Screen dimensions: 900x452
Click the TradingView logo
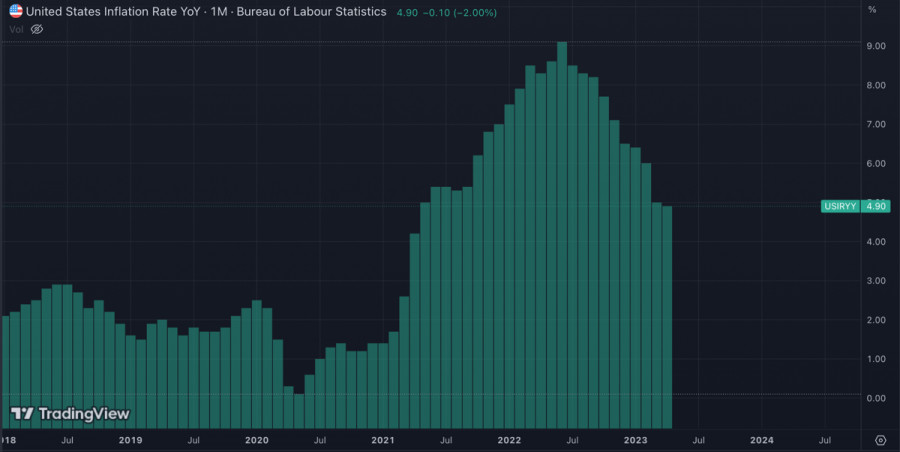[x=70, y=413]
